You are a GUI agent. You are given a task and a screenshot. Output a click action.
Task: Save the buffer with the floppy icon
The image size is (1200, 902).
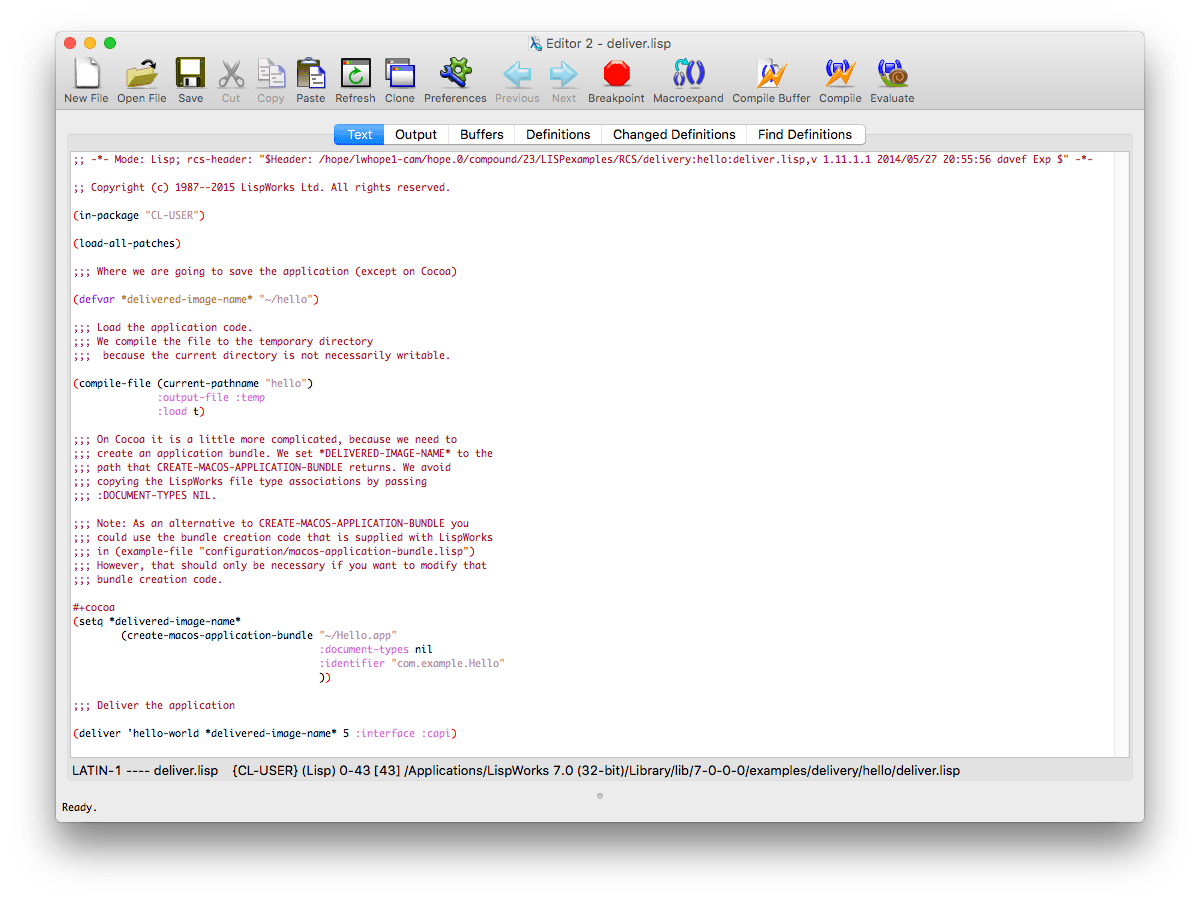[190, 74]
